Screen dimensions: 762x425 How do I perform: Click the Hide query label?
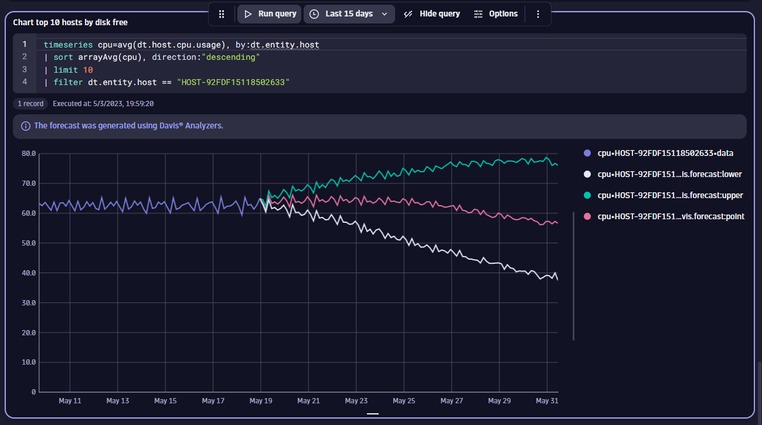[441, 14]
